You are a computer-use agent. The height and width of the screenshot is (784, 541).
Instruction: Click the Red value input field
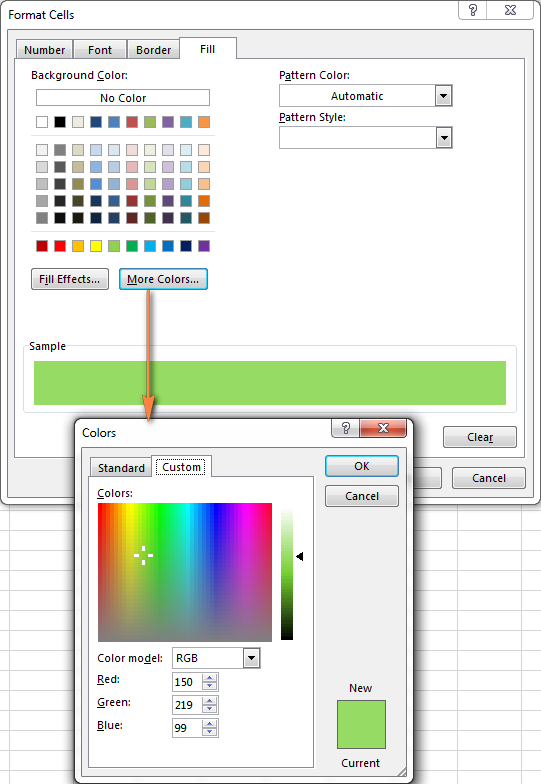click(x=188, y=682)
